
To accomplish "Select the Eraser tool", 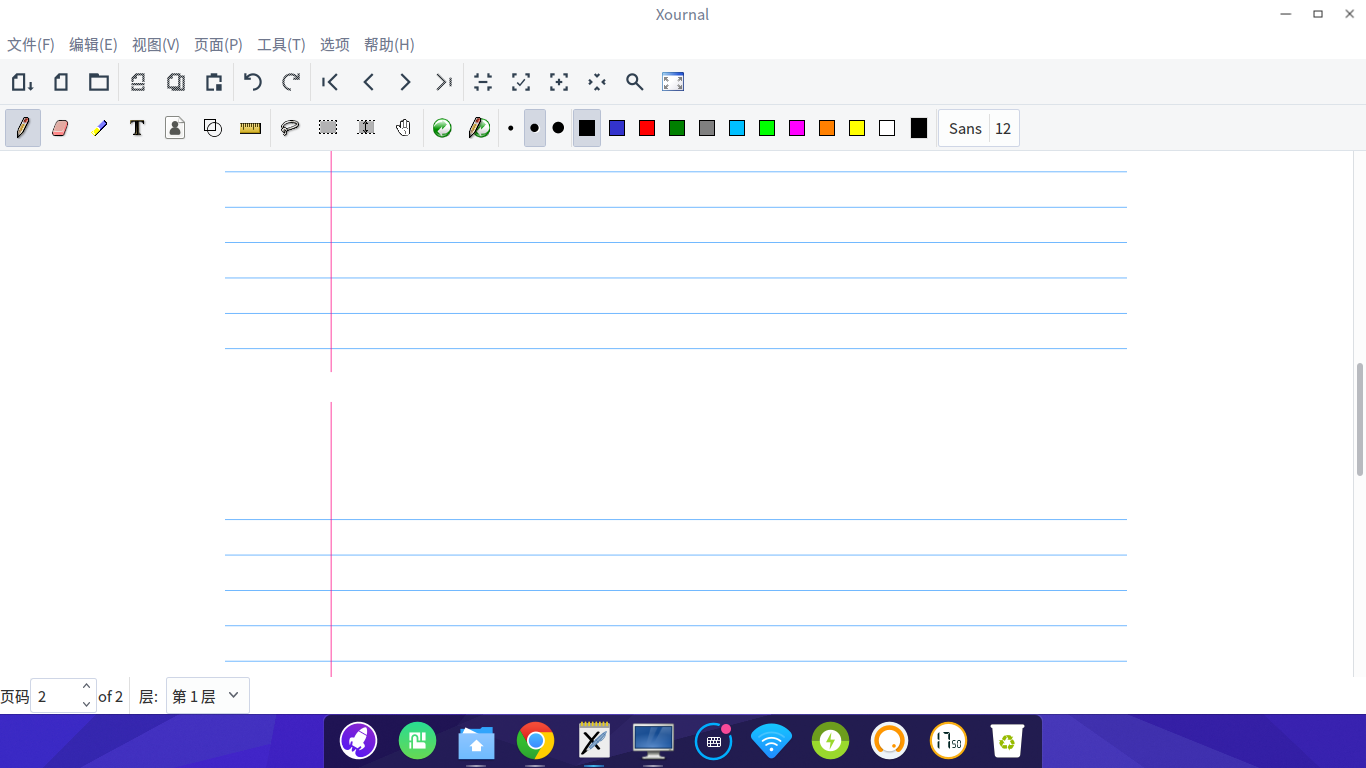I will point(60,128).
